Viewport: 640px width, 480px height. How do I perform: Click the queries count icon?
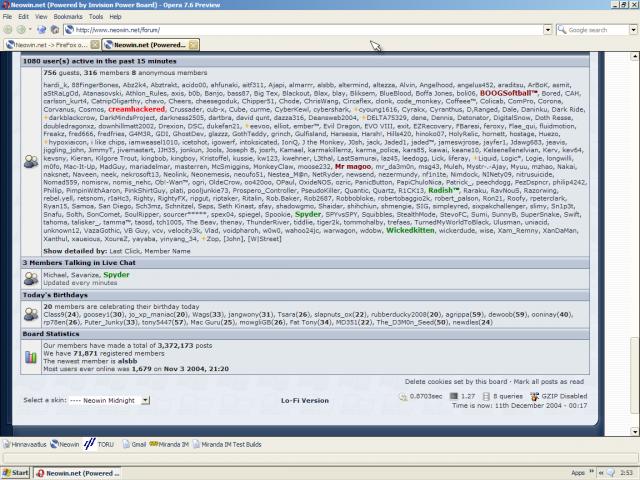point(486,396)
